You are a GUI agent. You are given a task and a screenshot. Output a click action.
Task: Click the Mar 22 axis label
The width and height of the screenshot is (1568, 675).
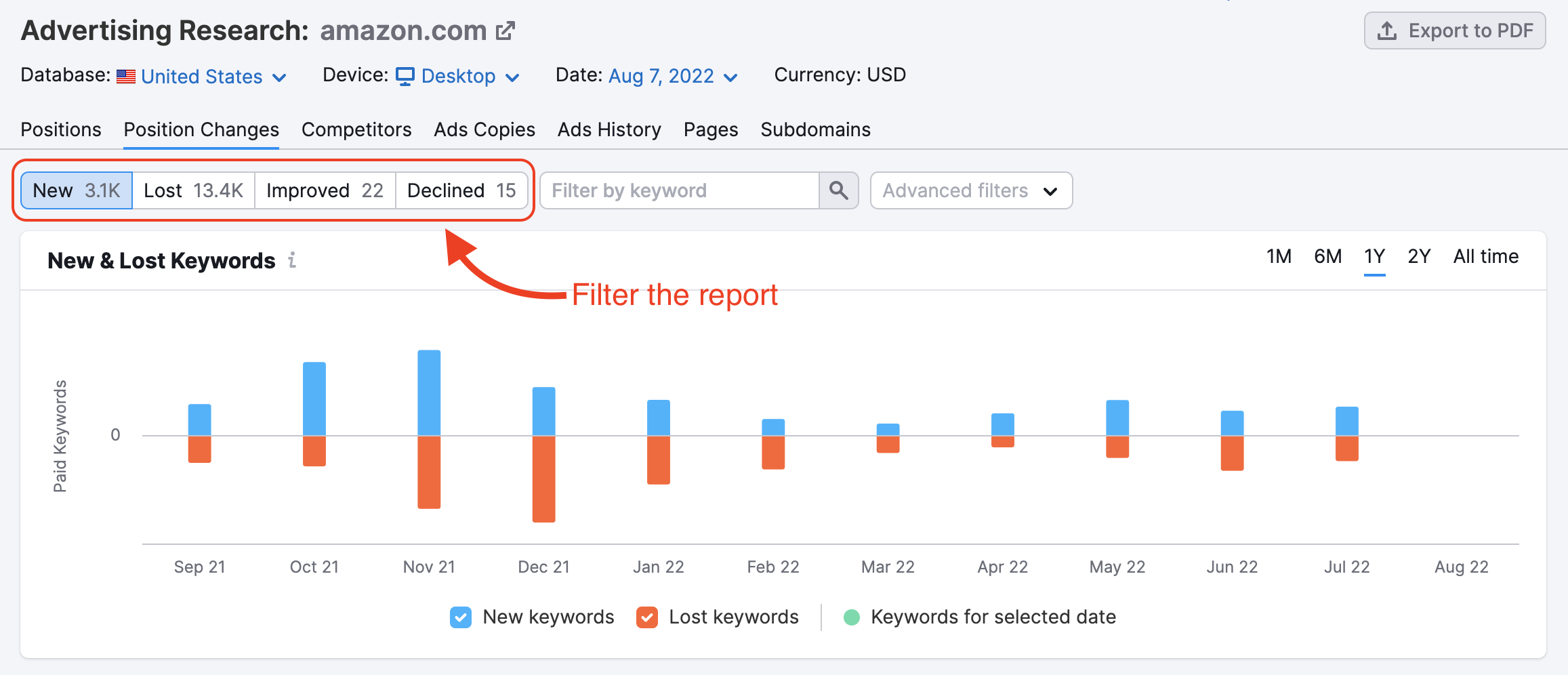click(x=888, y=567)
